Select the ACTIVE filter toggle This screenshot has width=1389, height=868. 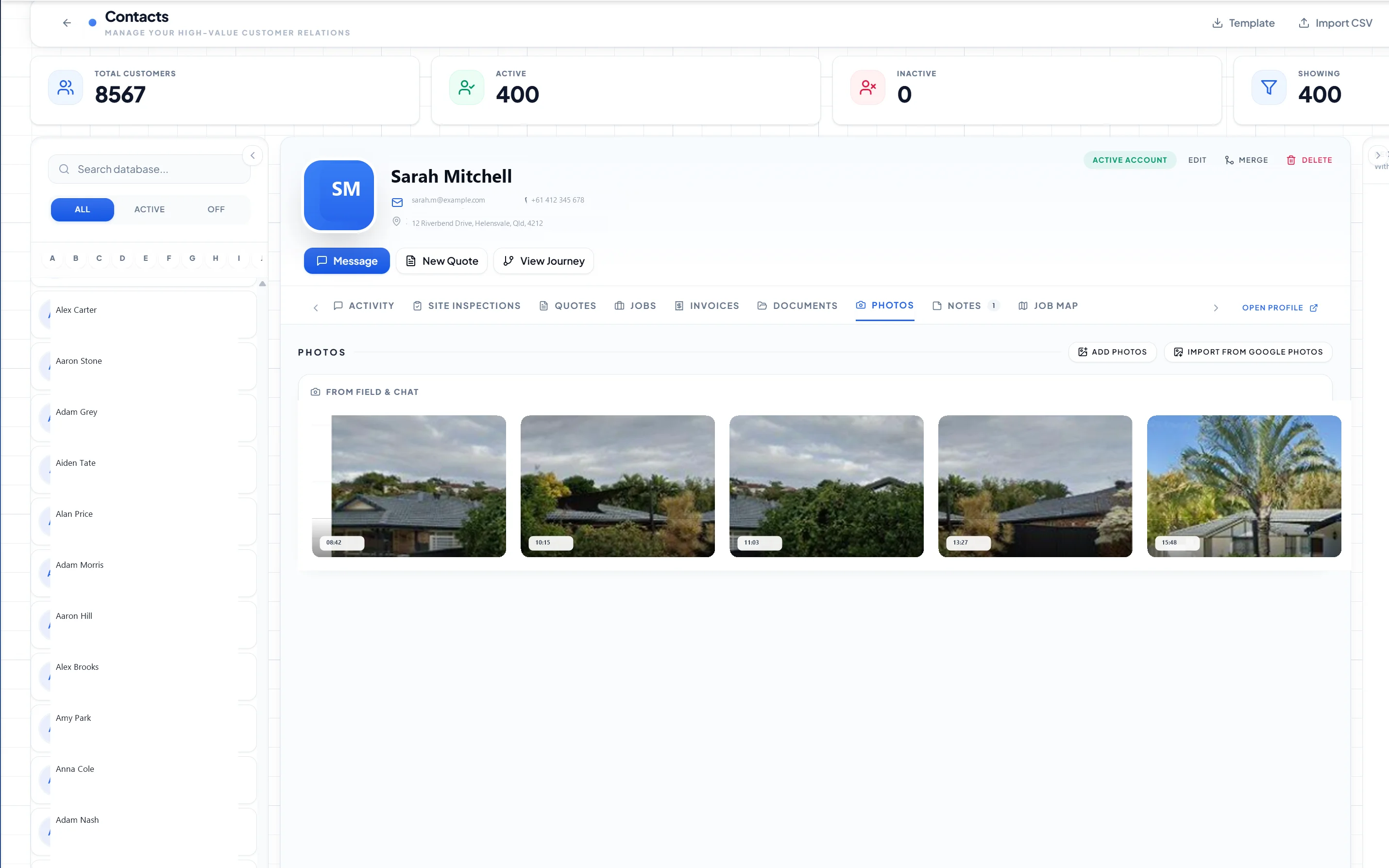pyautogui.click(x=149, y=209)
